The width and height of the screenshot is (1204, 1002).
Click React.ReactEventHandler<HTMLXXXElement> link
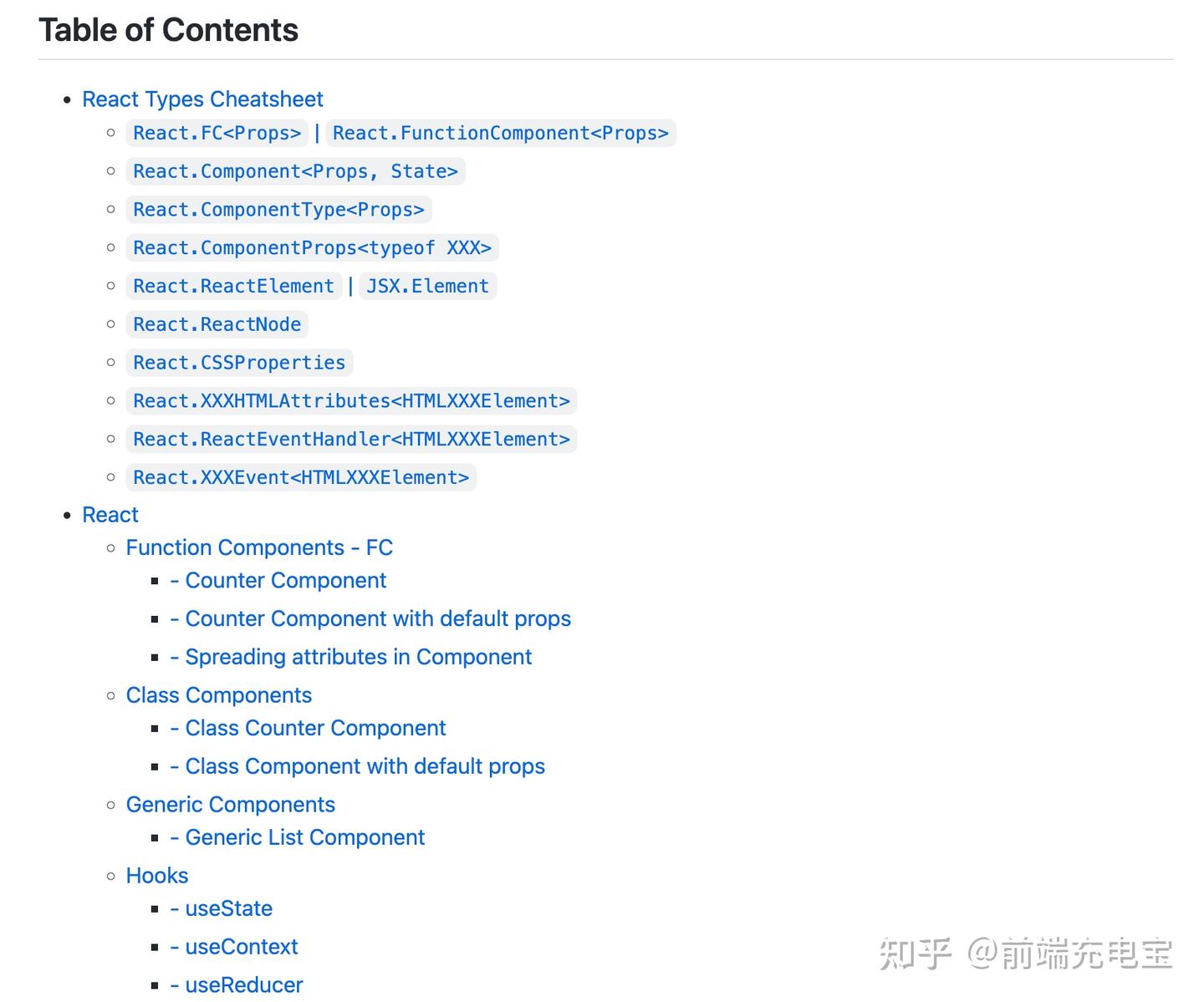[351, 440]
